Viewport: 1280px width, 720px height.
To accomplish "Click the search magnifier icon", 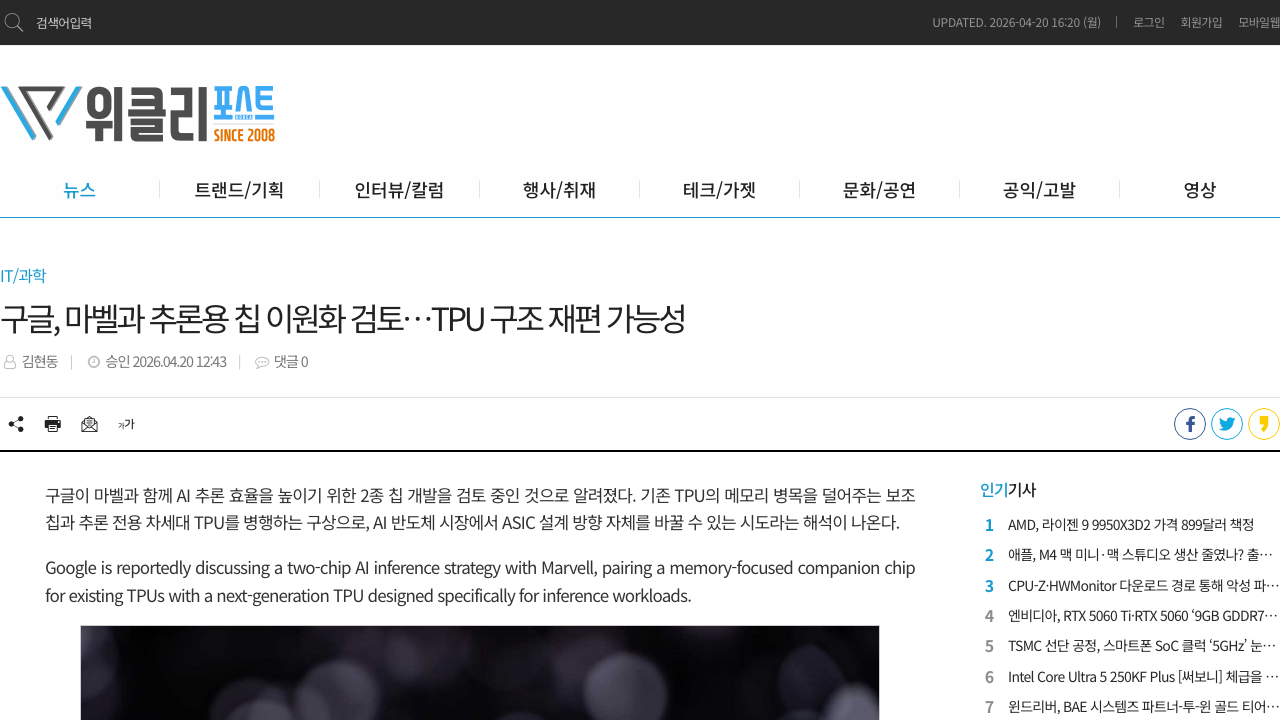I will pos(14,22).
